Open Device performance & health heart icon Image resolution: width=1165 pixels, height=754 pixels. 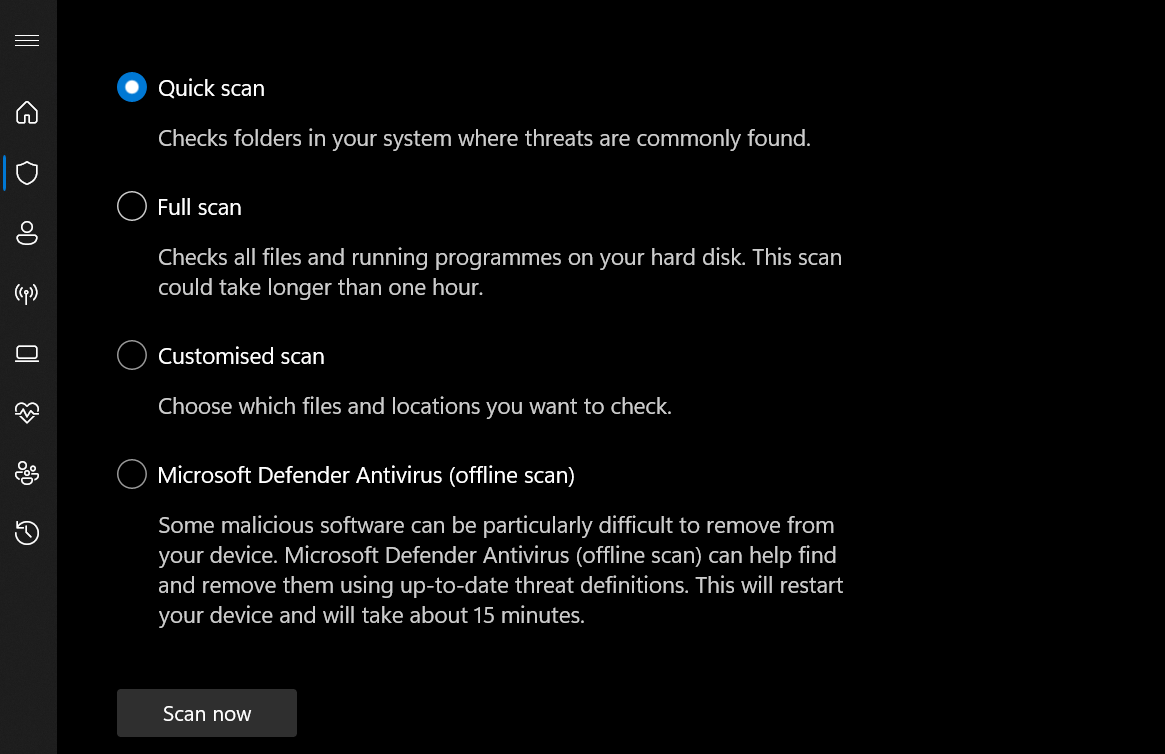click(27, 413)
